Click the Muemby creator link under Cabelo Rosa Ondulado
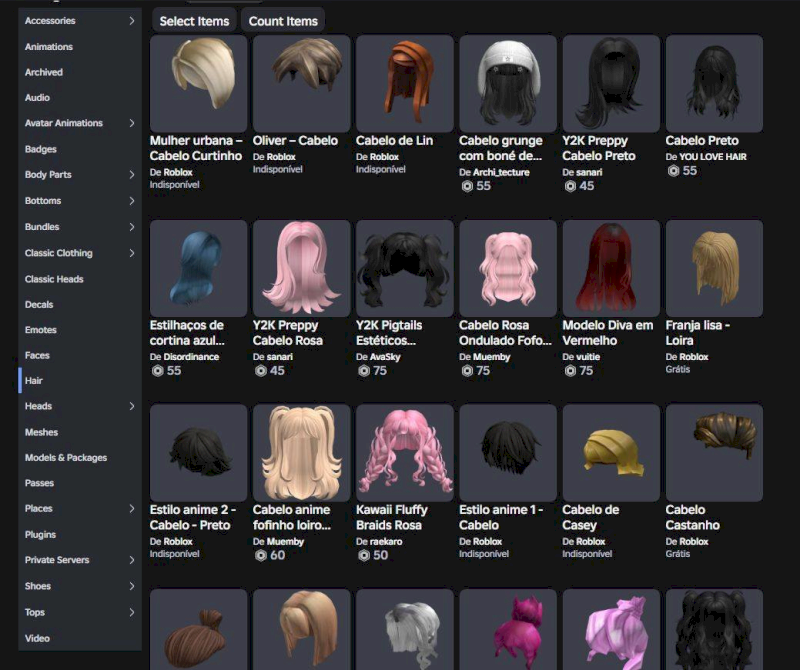800x670 pixels. [492, 357]
